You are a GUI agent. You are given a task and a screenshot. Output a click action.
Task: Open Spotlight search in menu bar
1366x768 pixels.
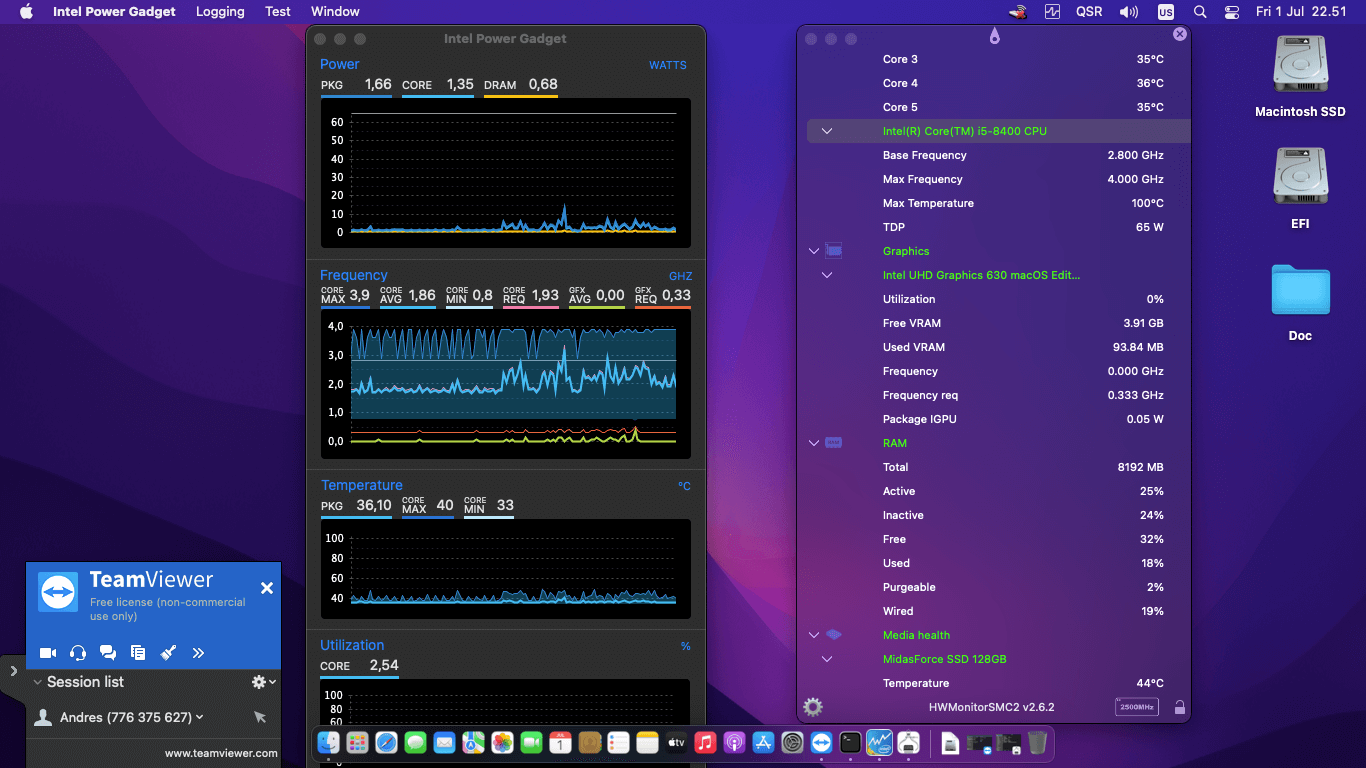1200,12
